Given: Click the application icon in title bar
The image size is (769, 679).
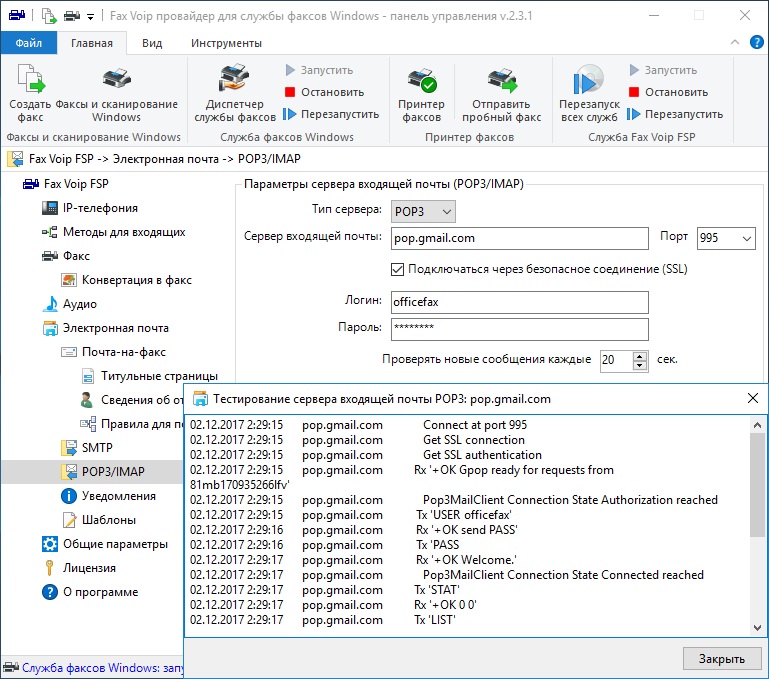Looking at the screenshot, I should click(17, 16).
